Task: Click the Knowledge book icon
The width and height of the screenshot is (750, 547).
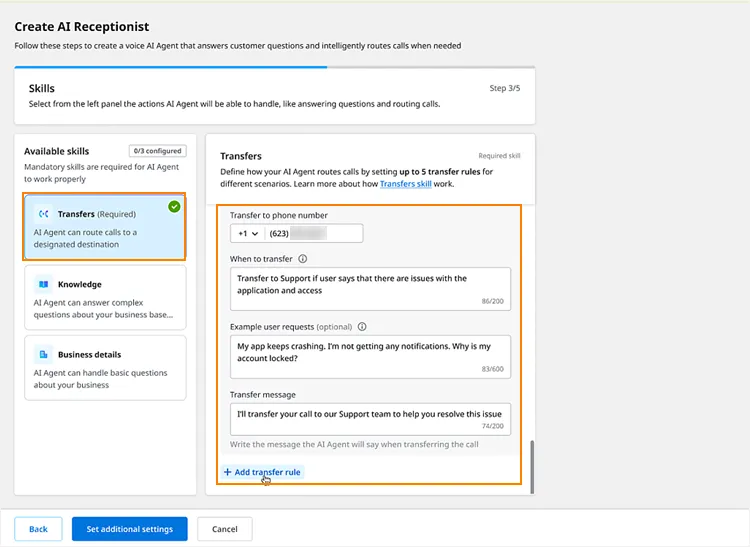Action: (x=44, y=284)
